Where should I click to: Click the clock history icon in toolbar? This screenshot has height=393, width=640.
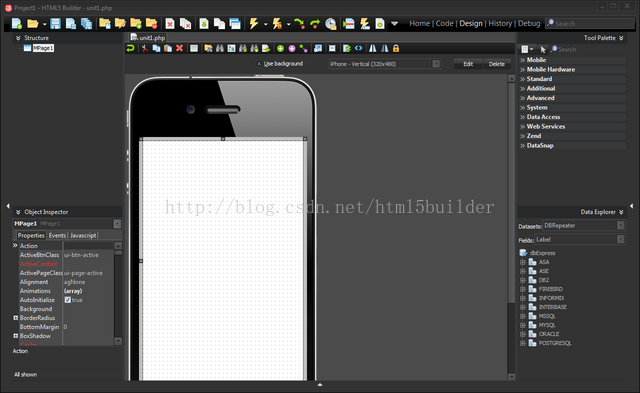click(331, 24)
